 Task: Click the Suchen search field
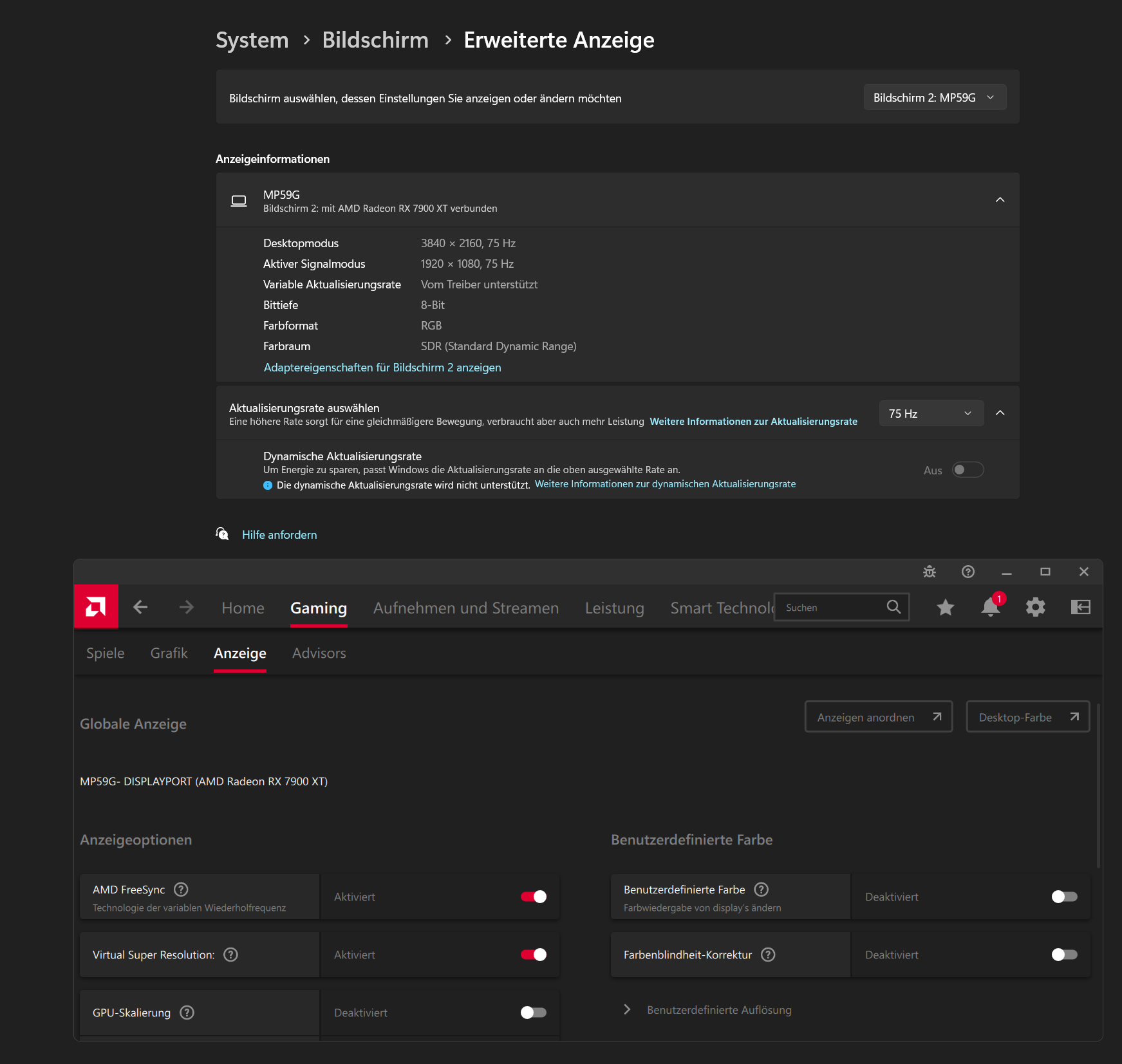[842, 607]
